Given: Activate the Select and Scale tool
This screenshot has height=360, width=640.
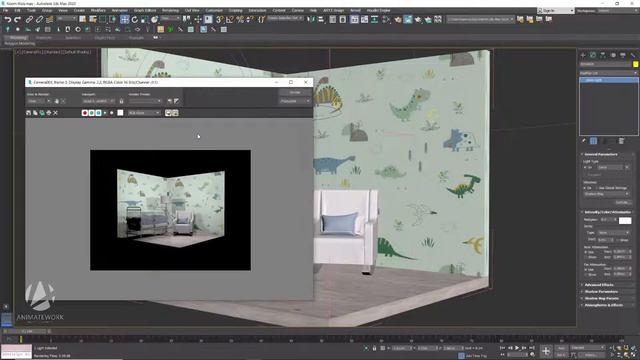Looking at the screenshot, I should [x=144, y=19].
